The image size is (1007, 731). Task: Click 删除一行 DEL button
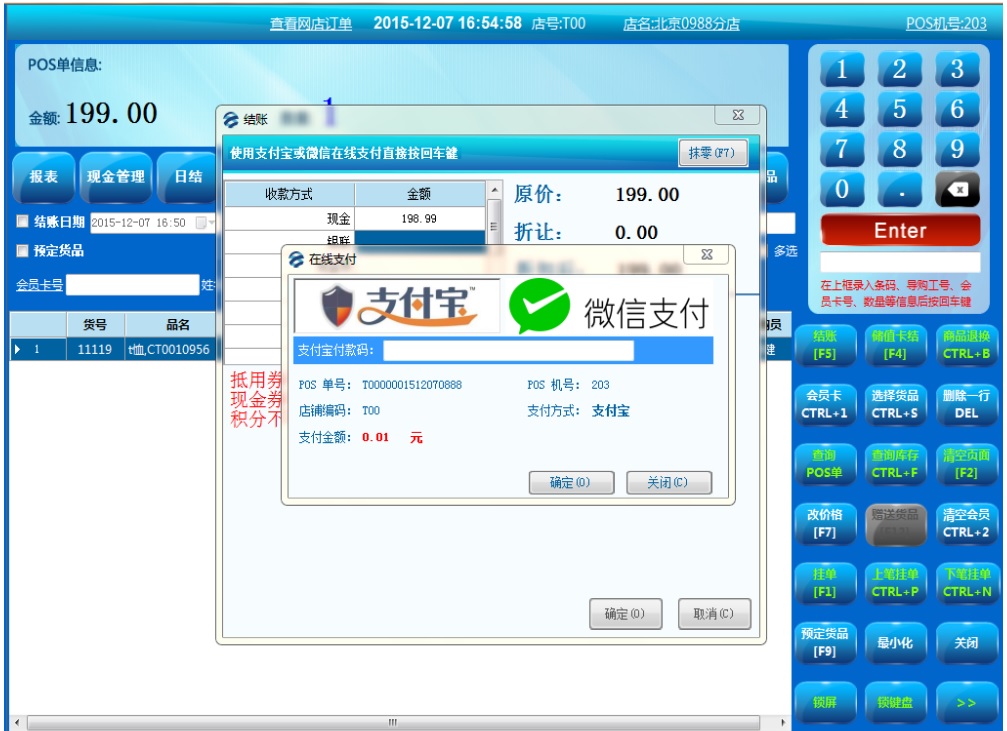[966, 405]
